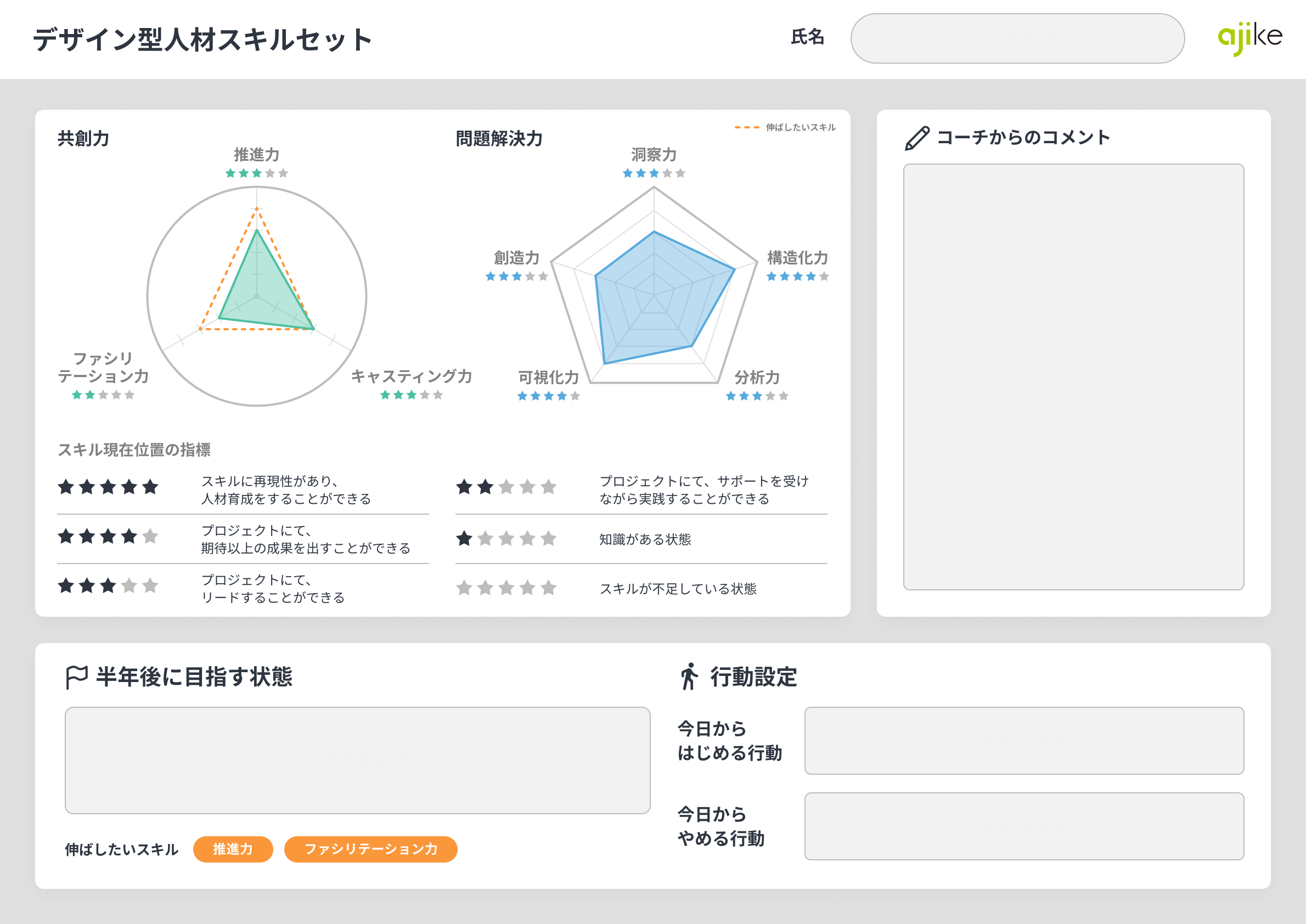Click the pencil icon next to コーチからのコメント
This screenshot has width=1306, height=924.
click(917, 138)
